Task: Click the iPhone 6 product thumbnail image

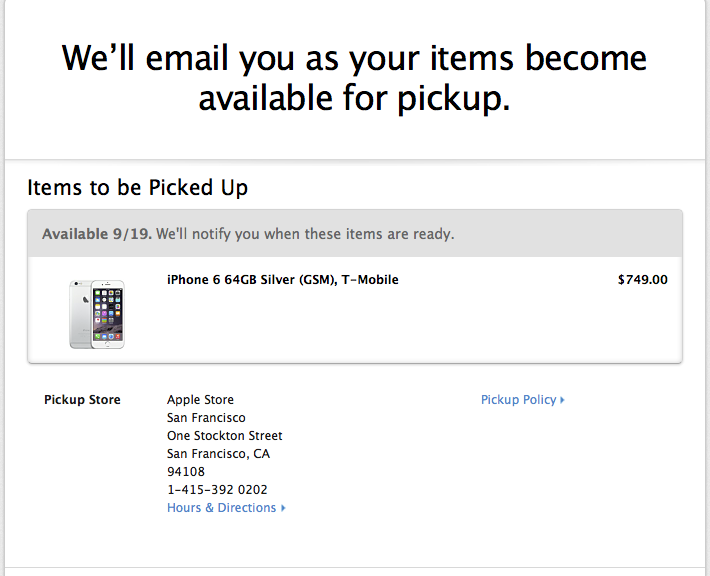Action: (97, 314)
